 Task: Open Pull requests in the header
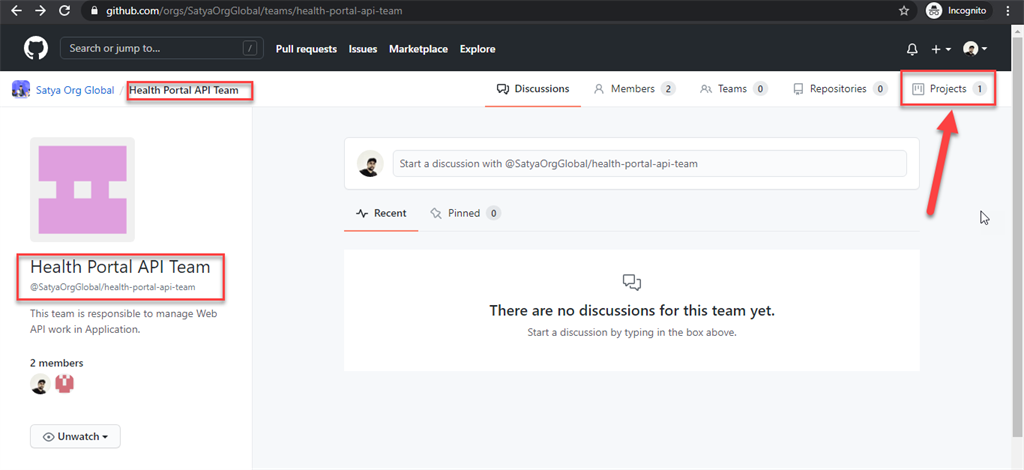coord(306,49)
